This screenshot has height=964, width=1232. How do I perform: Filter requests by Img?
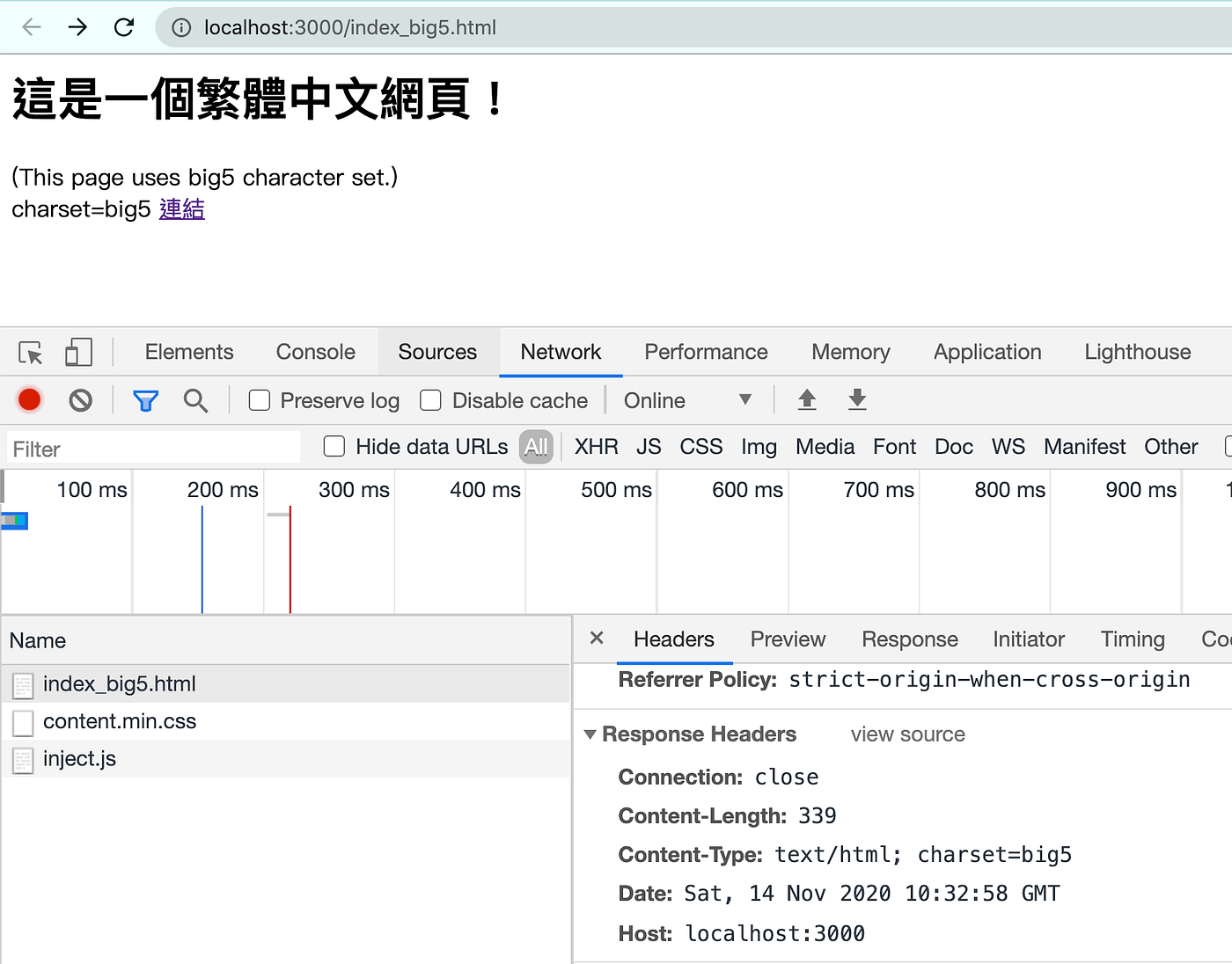point(759,448)
